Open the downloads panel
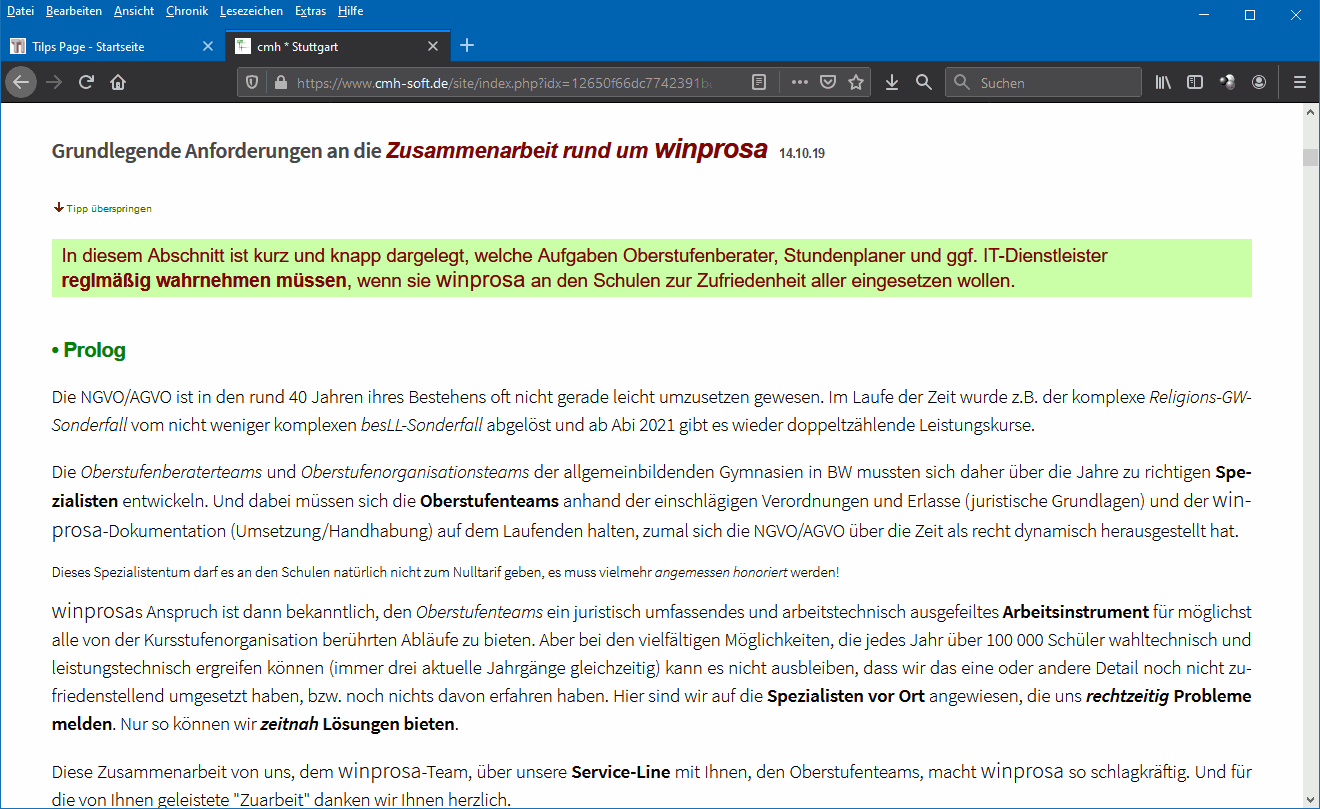This screenshot has height=809, width=1320. [892, 83]
